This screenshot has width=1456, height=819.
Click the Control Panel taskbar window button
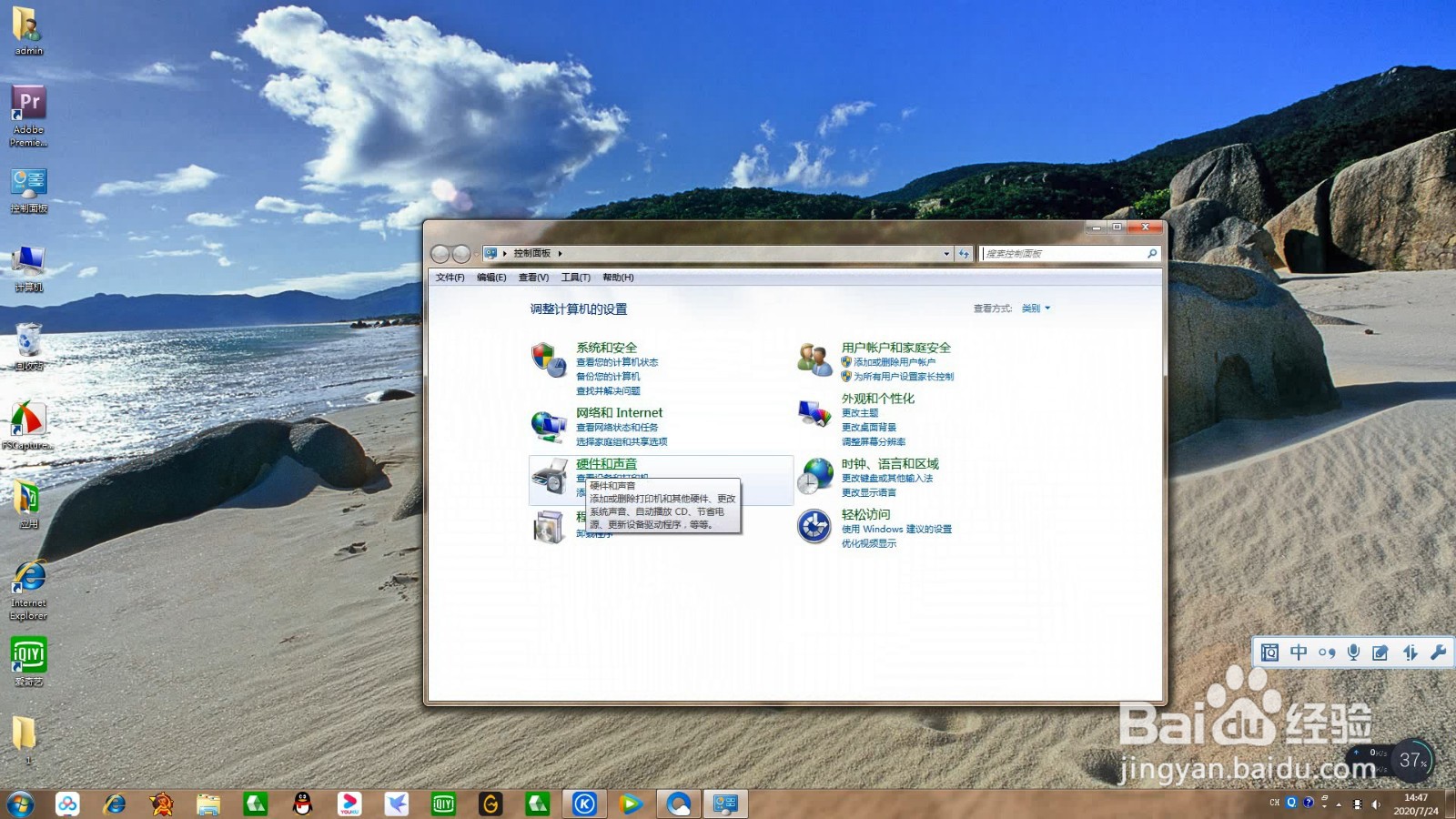[x=725, y=804]
